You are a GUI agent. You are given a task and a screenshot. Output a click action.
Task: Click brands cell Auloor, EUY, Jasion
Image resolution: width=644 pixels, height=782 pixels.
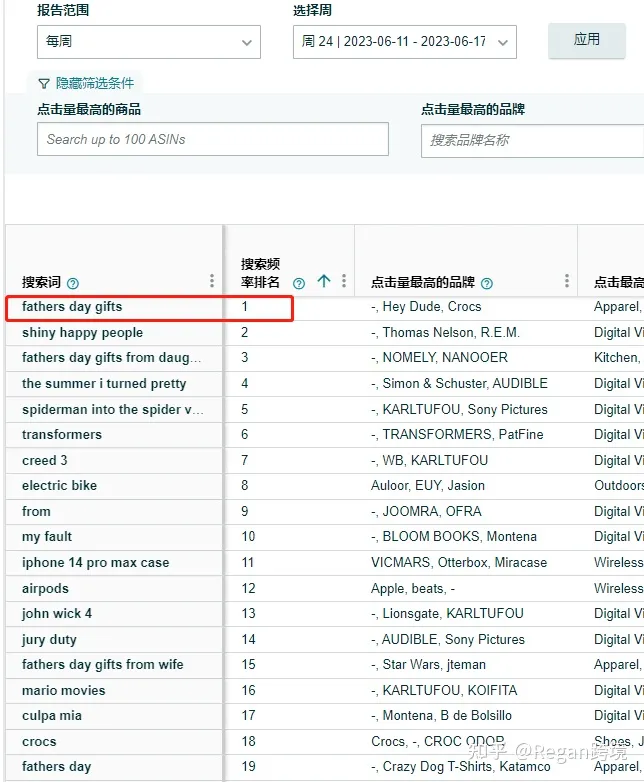coord(428,485)
